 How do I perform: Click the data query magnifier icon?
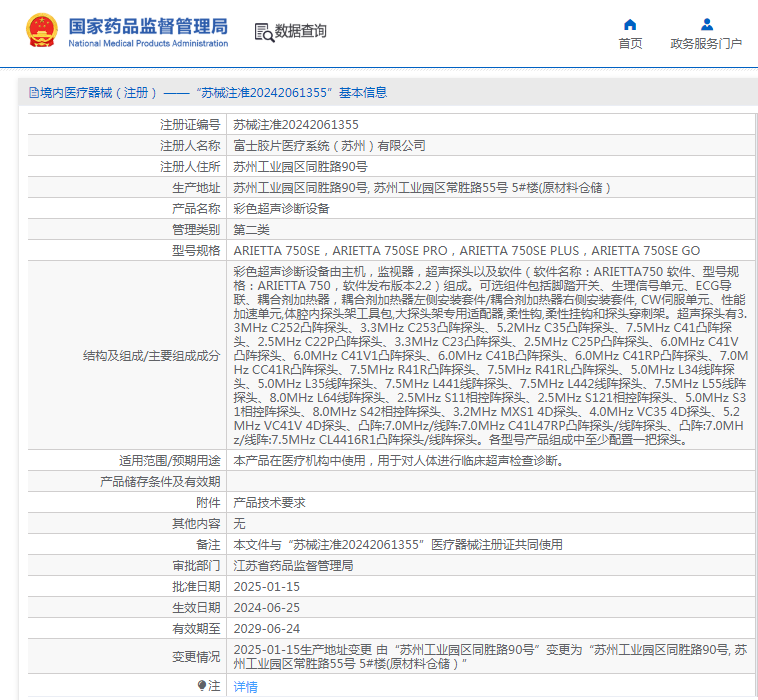(264, 32)
